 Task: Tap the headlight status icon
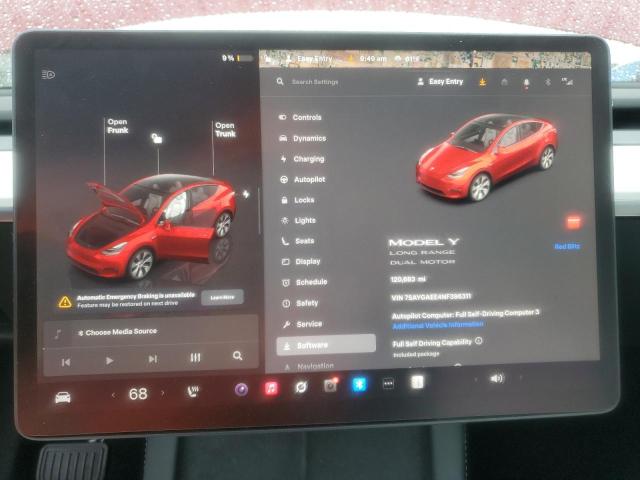48,75
